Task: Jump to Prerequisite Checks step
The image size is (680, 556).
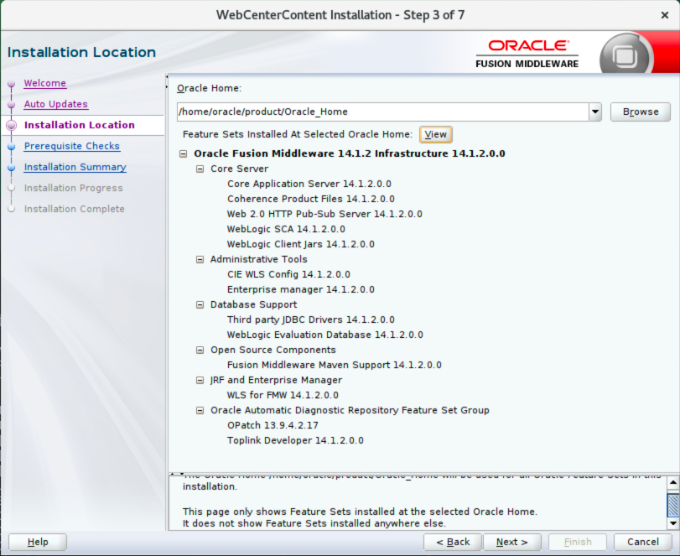Action: pos(72,146)
